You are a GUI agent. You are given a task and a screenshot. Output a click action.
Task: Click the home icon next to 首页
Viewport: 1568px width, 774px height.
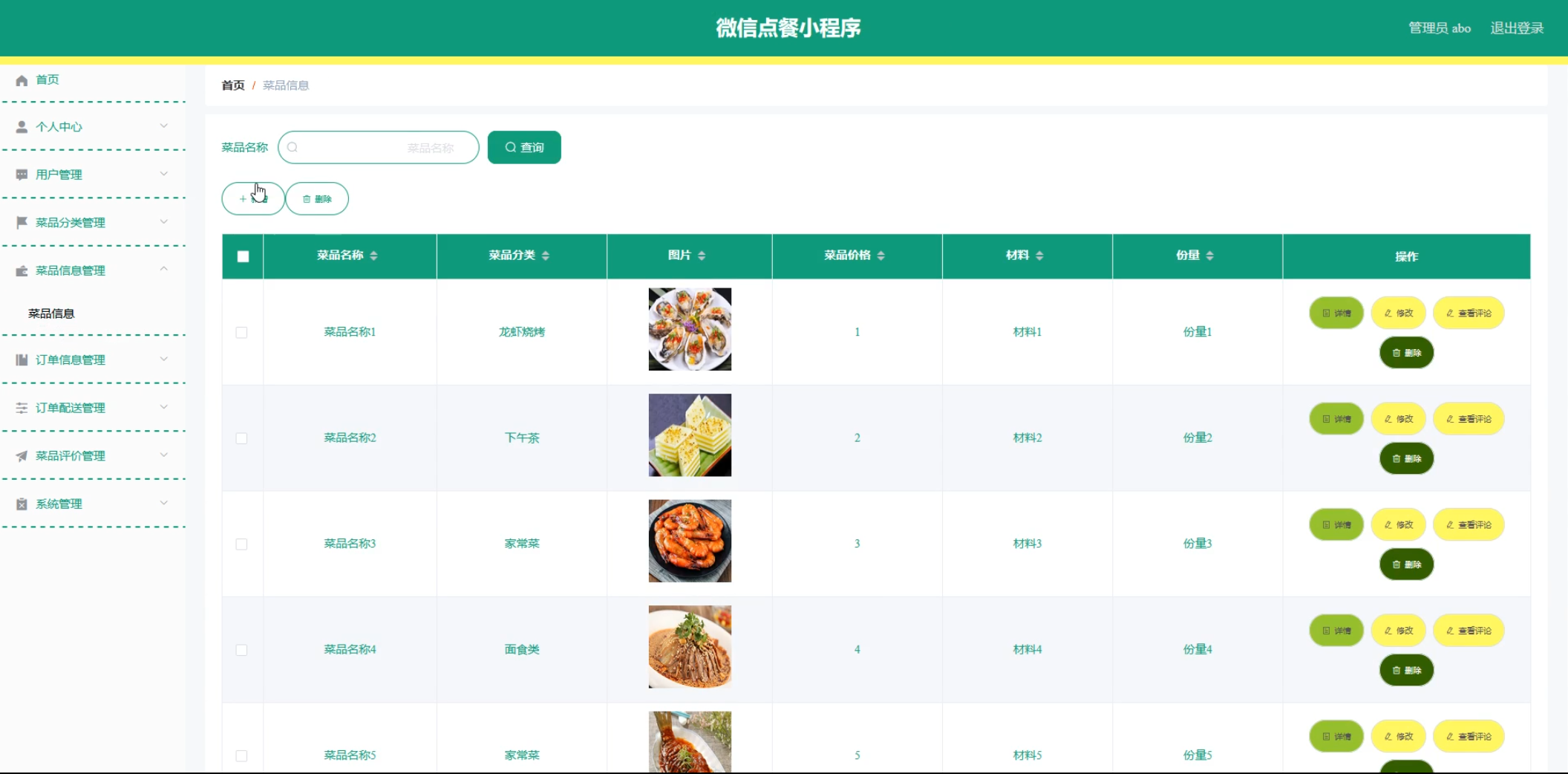[22, 79]
